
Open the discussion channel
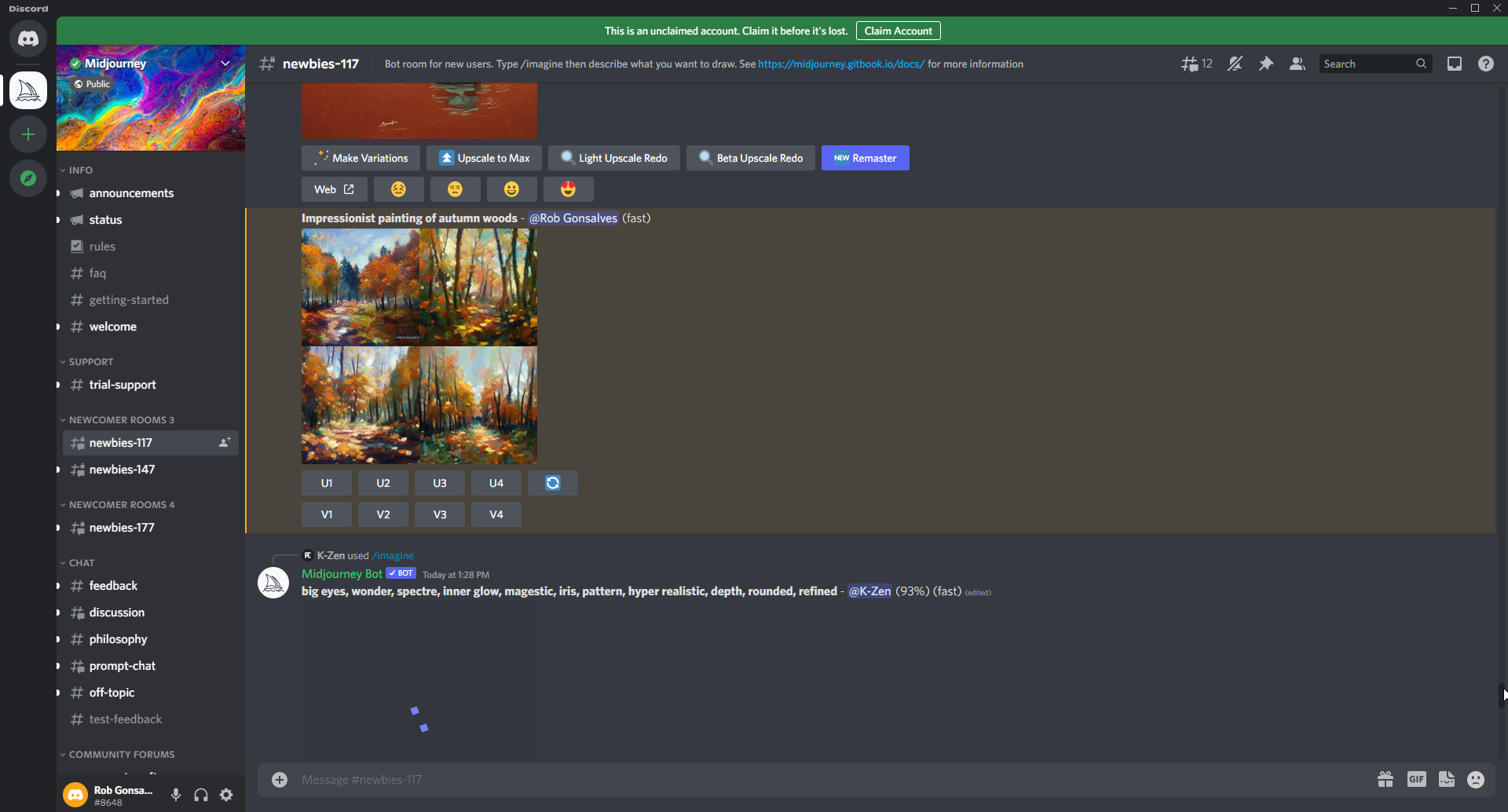tap(151, 613)
